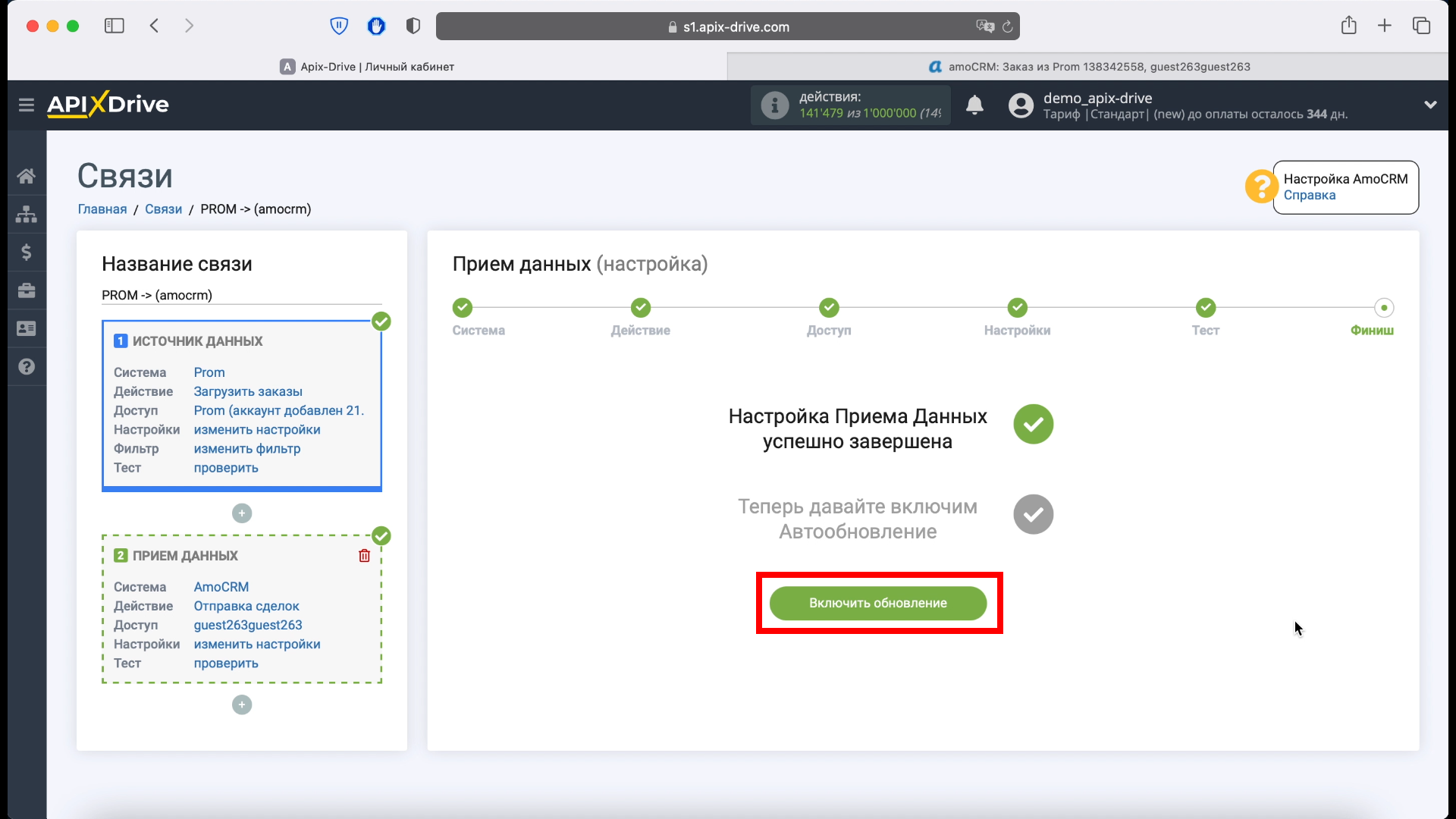This screenshot has height=819, width=1456.
Task: Add a block with the plus below source
Action: coord(242,513)
